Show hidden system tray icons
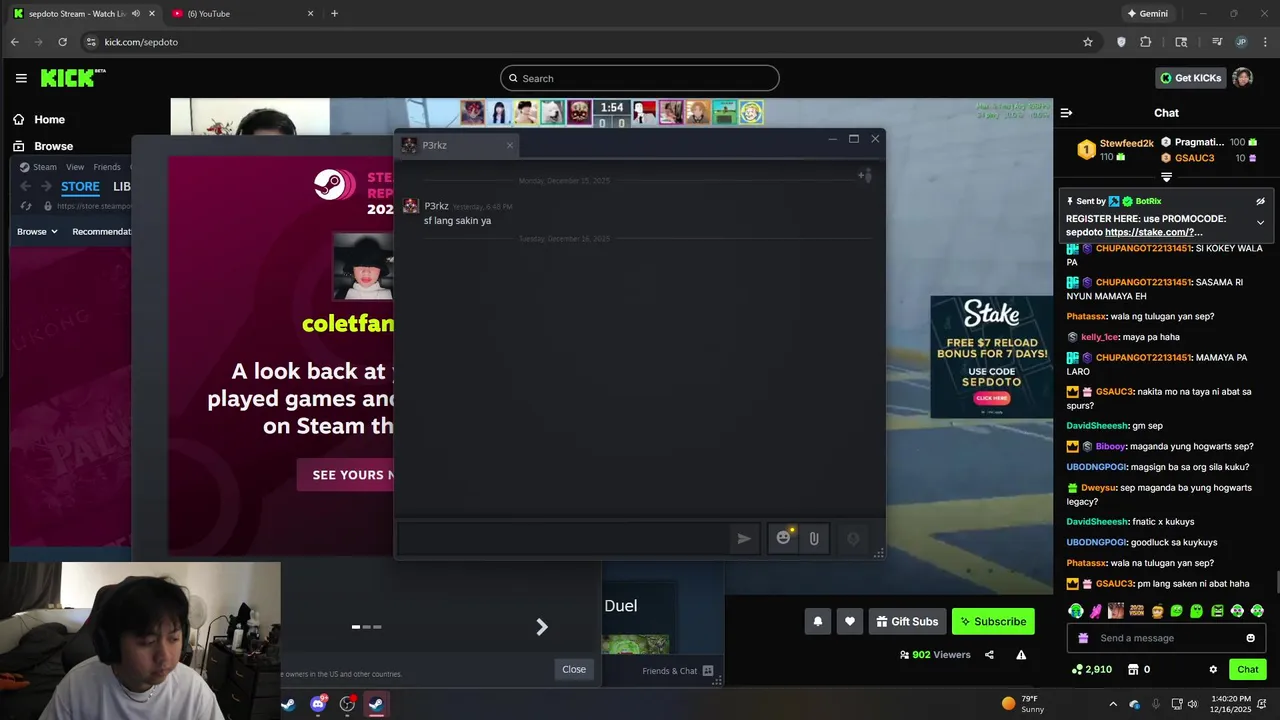This screenshot has width=1280, height=720. [x=1113, y=704]
